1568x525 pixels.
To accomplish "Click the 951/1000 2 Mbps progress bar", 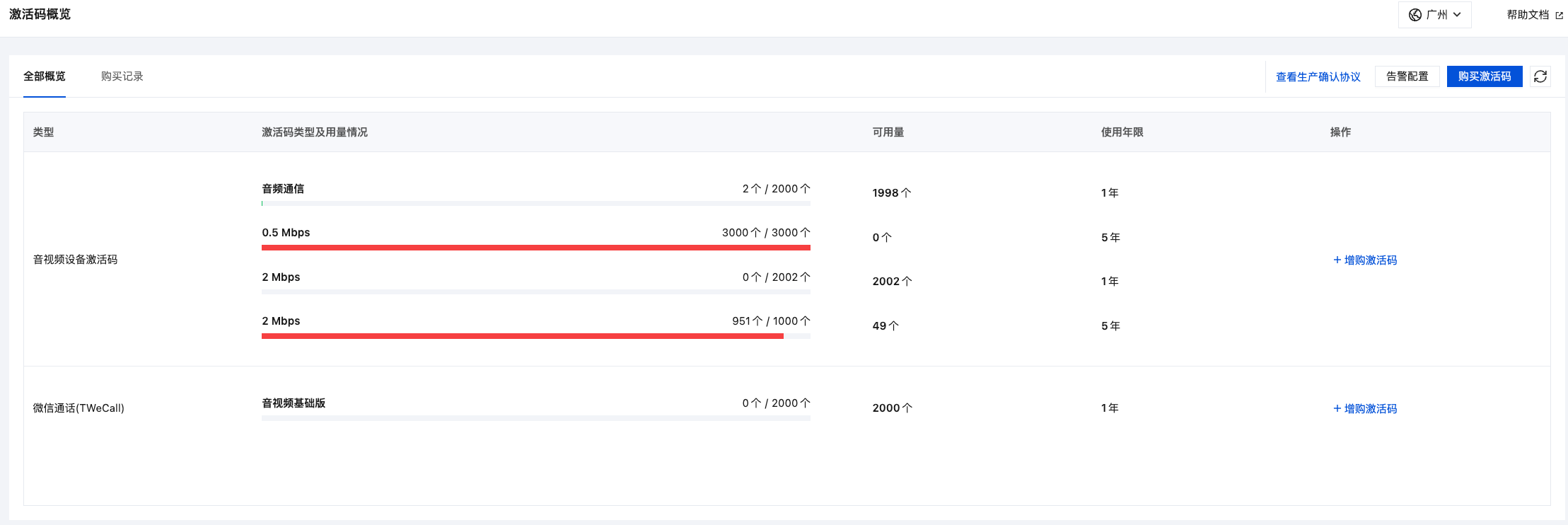I will click(535, 336).
